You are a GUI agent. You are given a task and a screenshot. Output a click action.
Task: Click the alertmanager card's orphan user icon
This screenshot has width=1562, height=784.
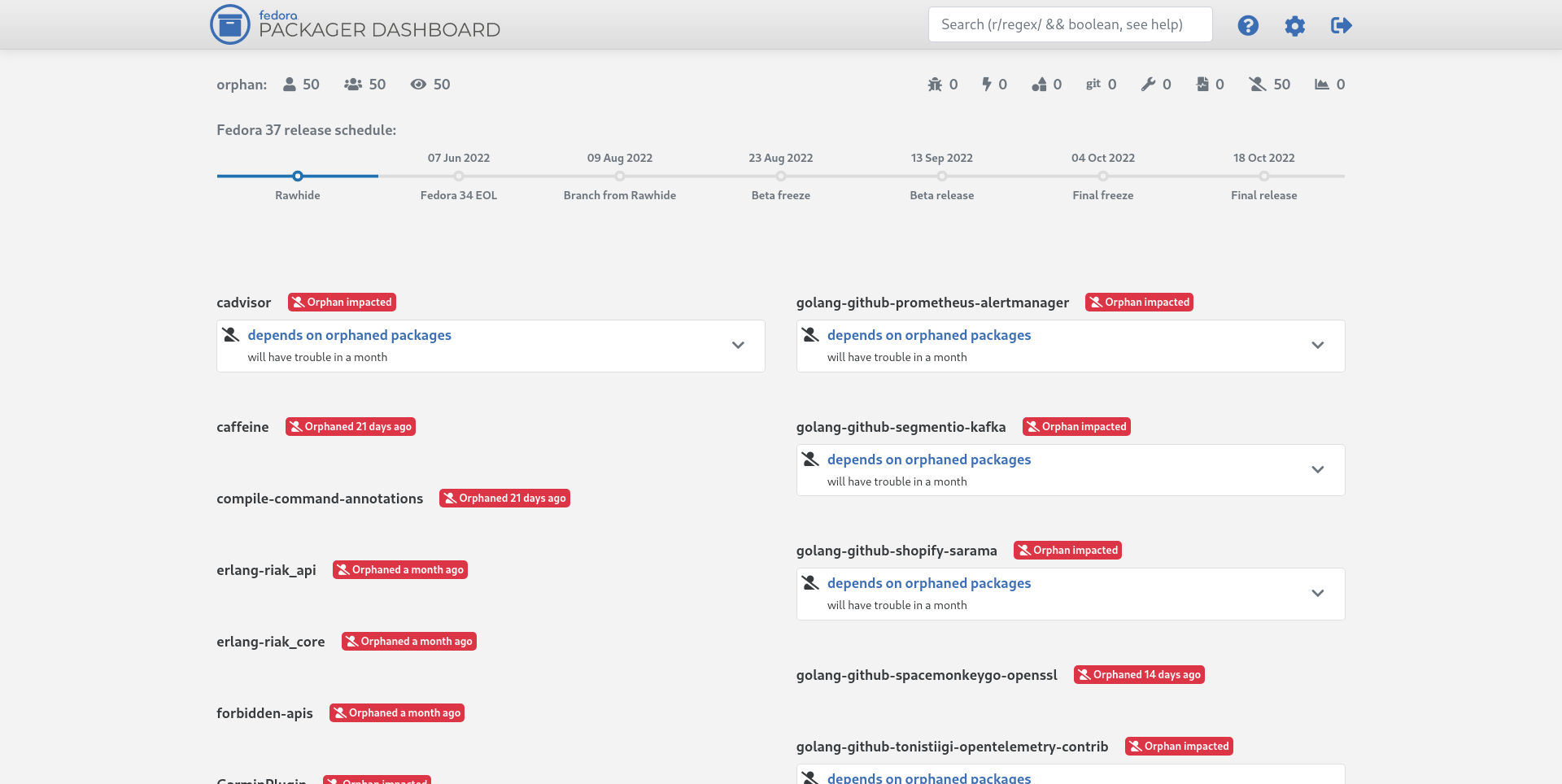pos(810,334)
